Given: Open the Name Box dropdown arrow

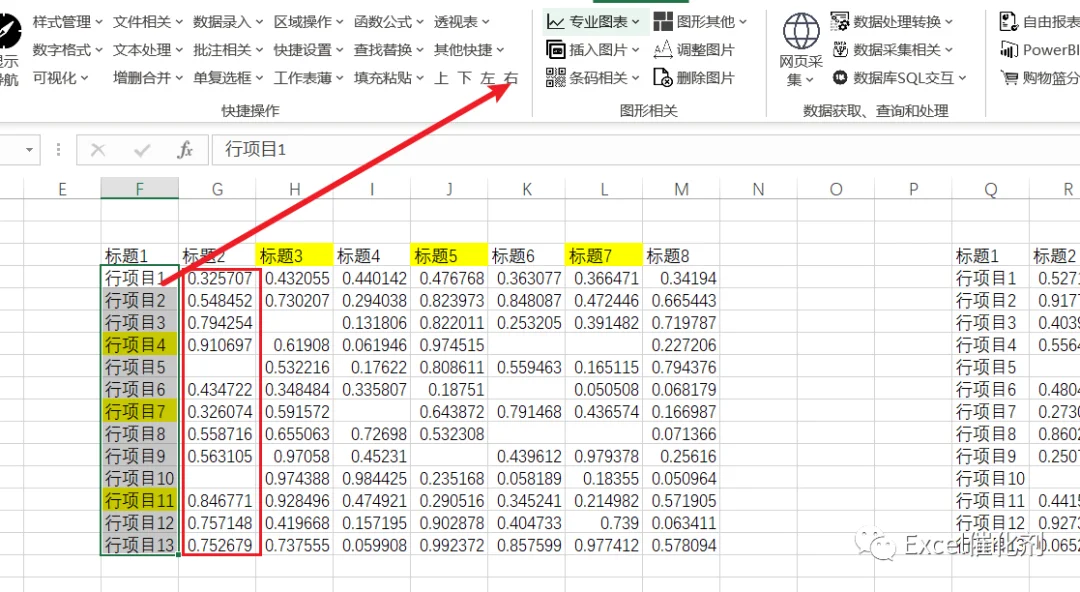Looking at the screenshot, I should (29, 150).
